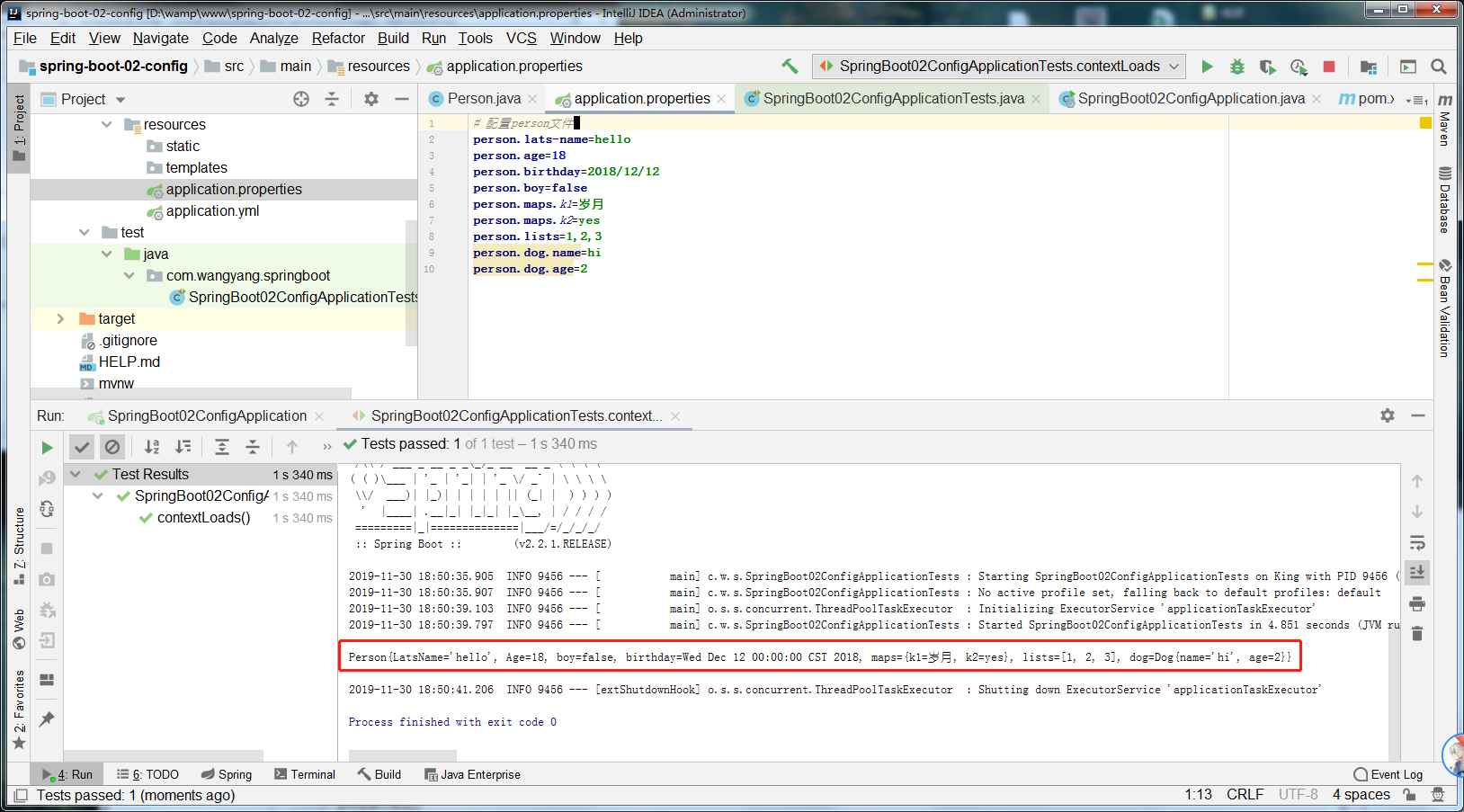This screenshot has height=812, width=1464.
Task: Run with coverage from the main toolbar
Action: pyautogui.click(x=1268, y=67)
